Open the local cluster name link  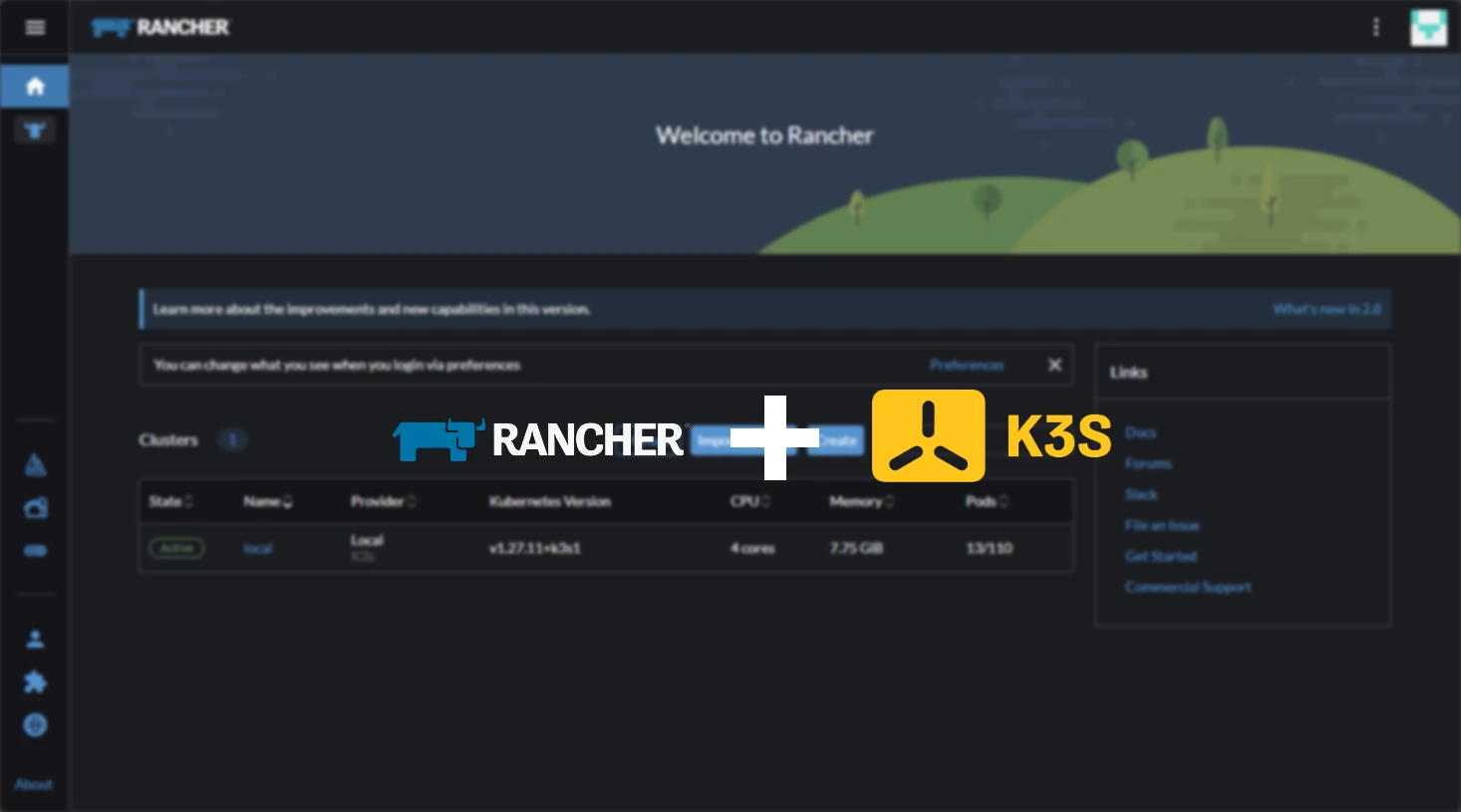tap(258, 548)
